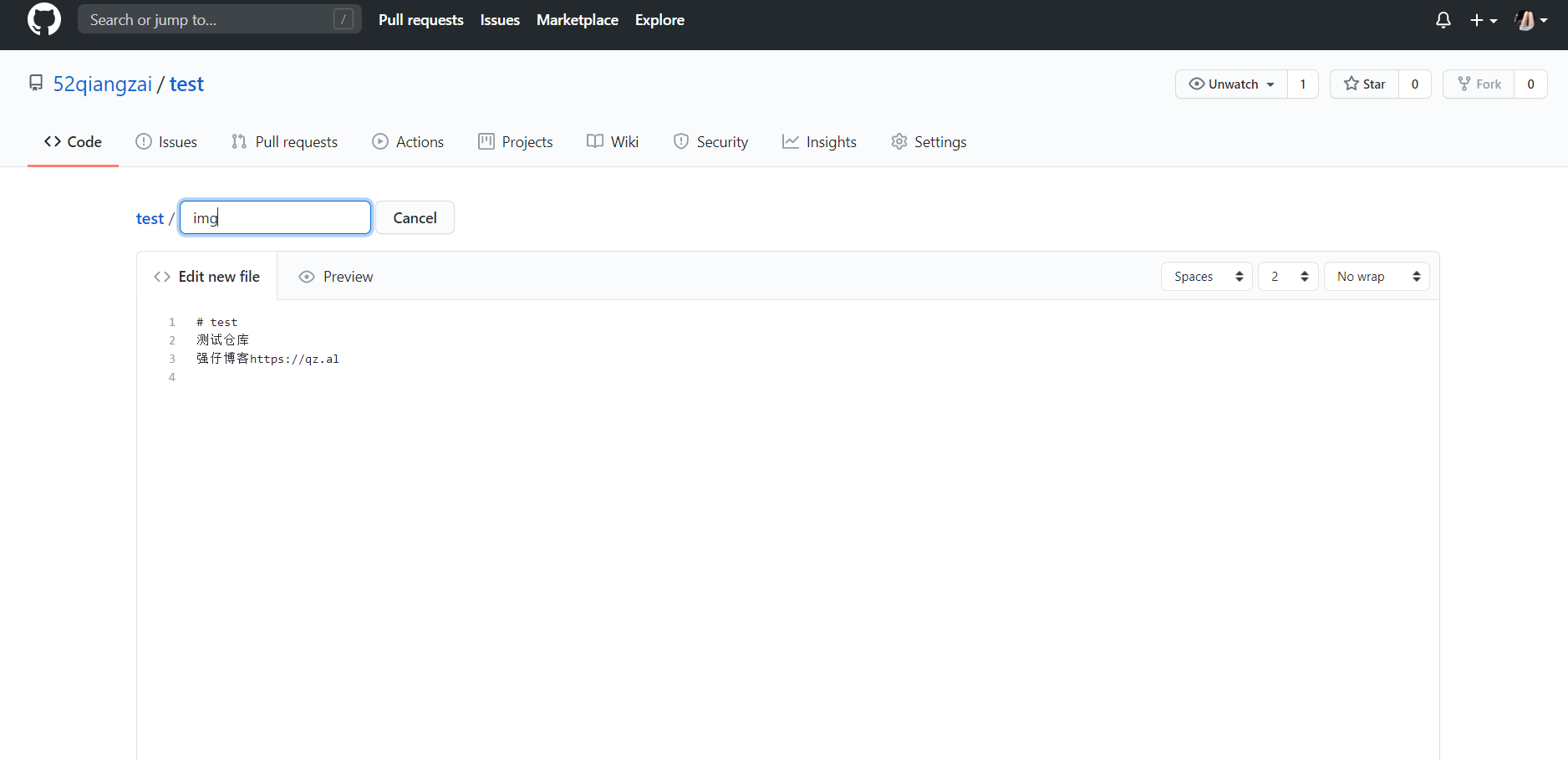
Task: Focus the Search or jump to box
Action: [x=211, y=19]
